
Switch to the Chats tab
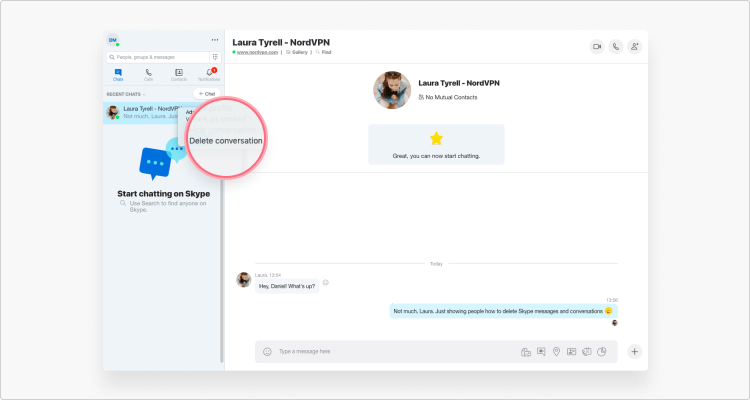118,75
